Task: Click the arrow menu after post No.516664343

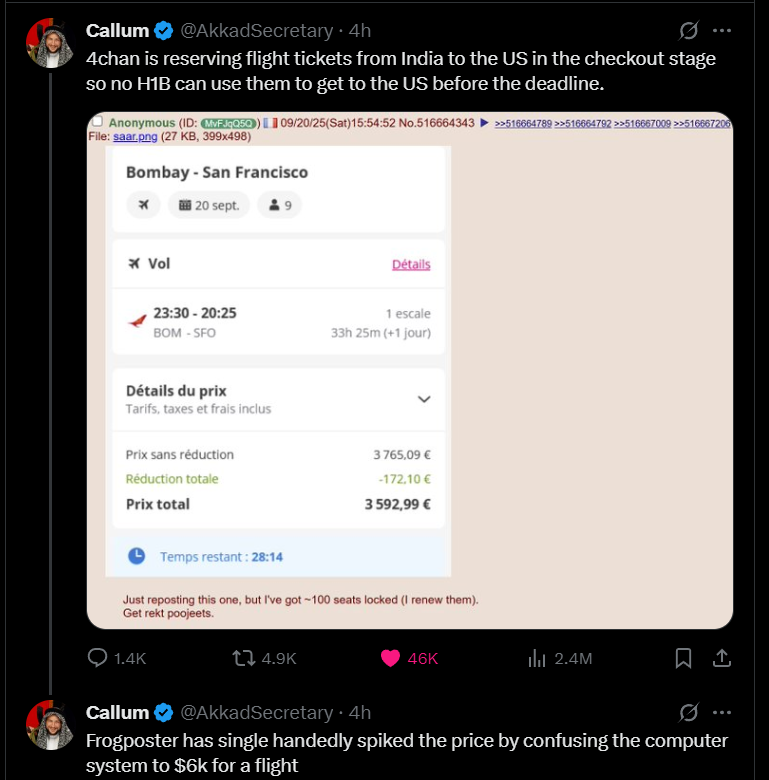Action: pyautogui.click(x=483, y=123)
